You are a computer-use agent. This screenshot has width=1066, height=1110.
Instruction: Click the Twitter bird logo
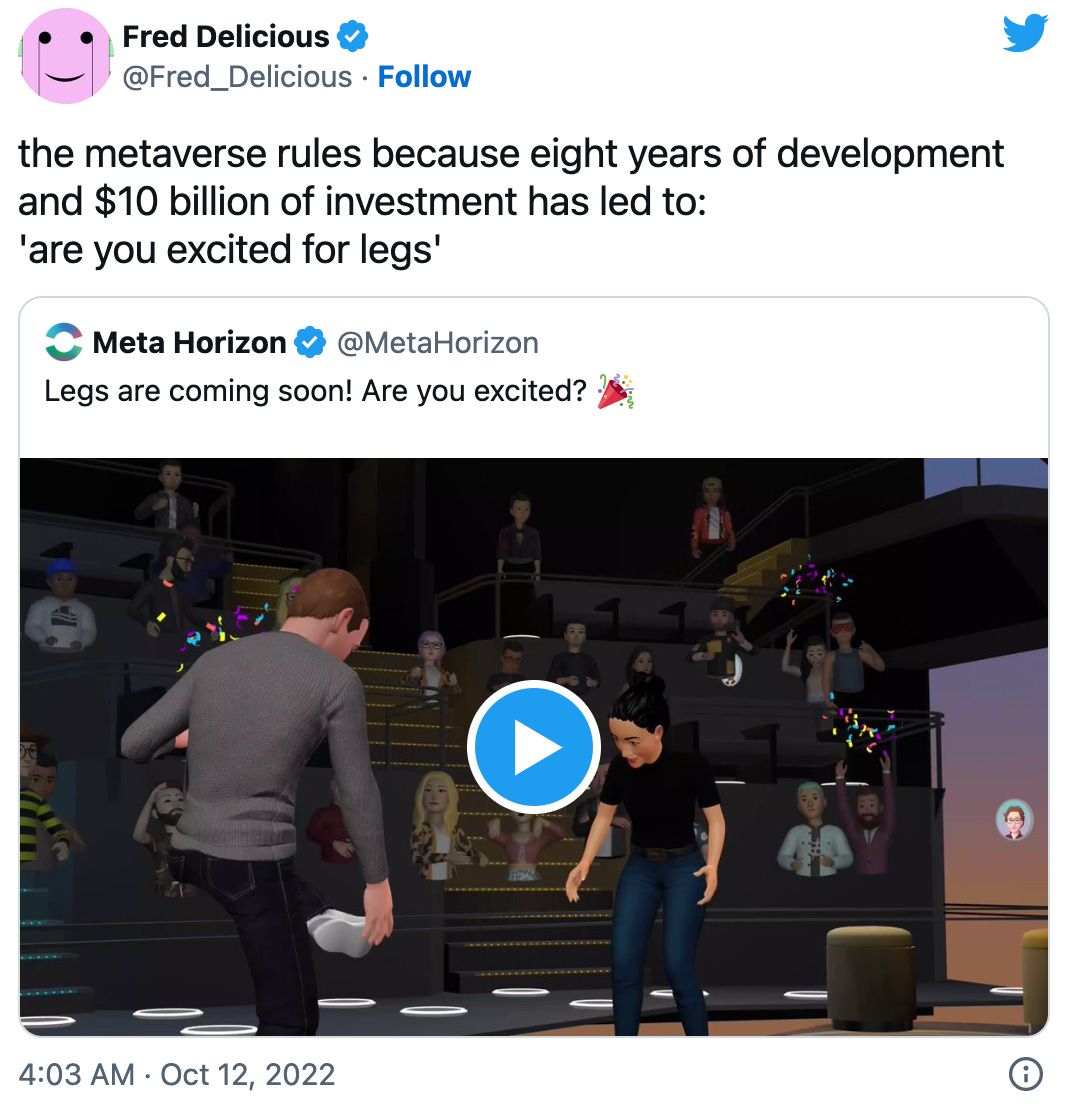tap(1024, 35)
